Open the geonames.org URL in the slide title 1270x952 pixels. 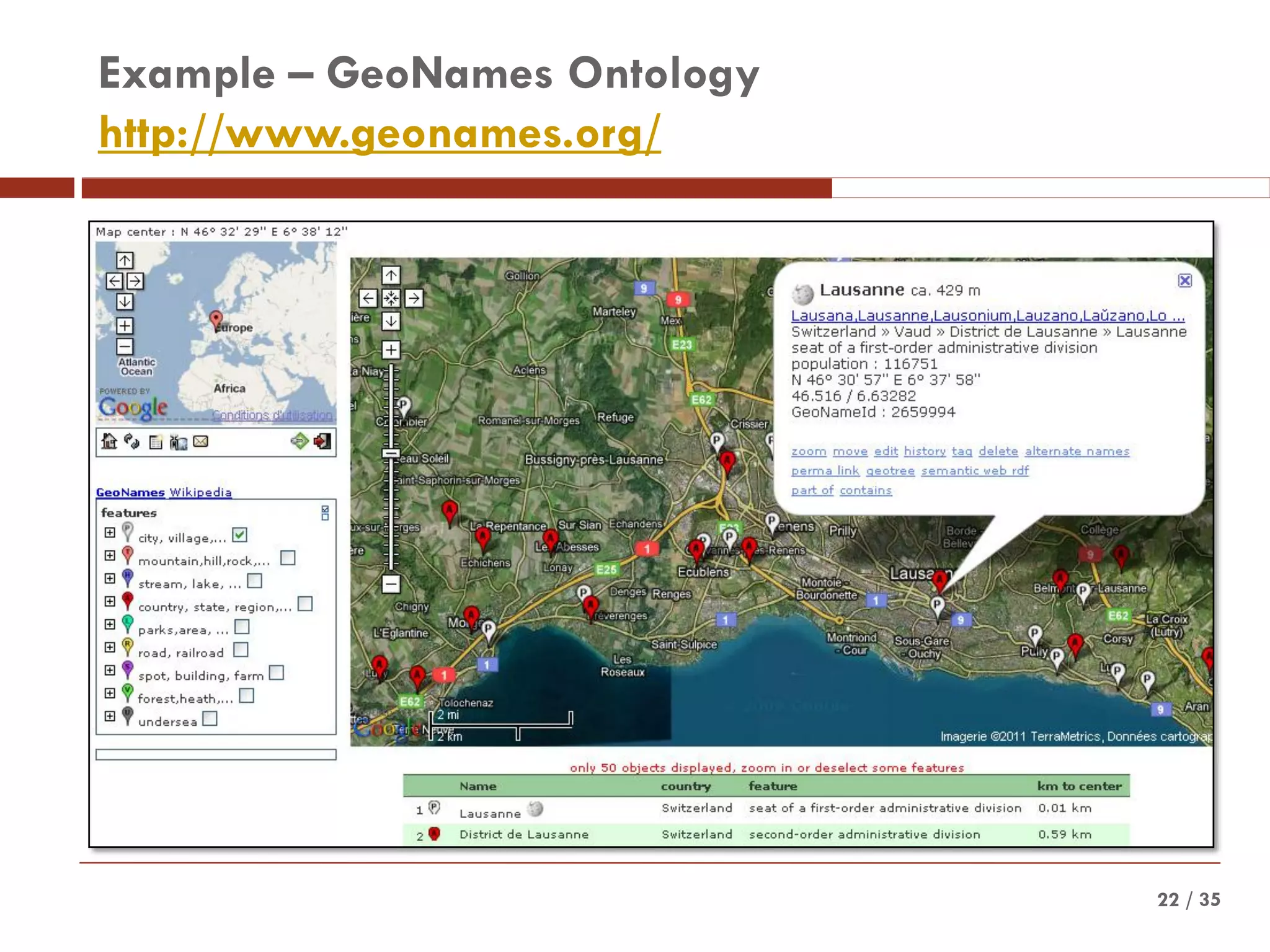(x=380, y=133)
